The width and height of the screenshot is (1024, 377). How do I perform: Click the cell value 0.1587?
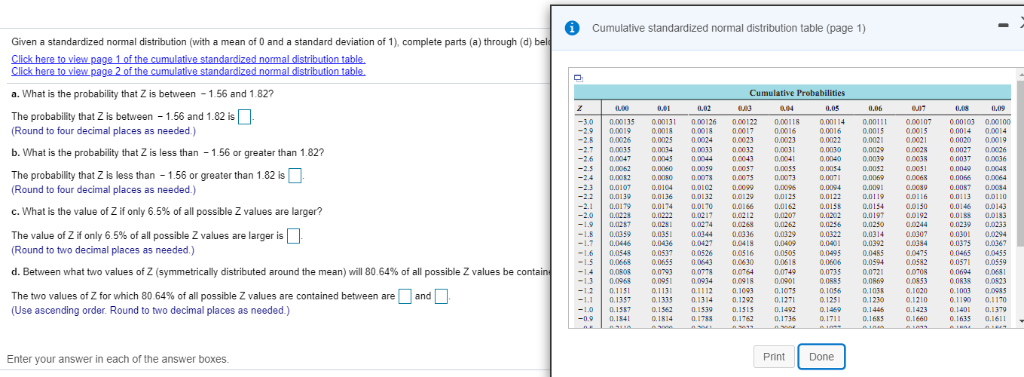620,310
